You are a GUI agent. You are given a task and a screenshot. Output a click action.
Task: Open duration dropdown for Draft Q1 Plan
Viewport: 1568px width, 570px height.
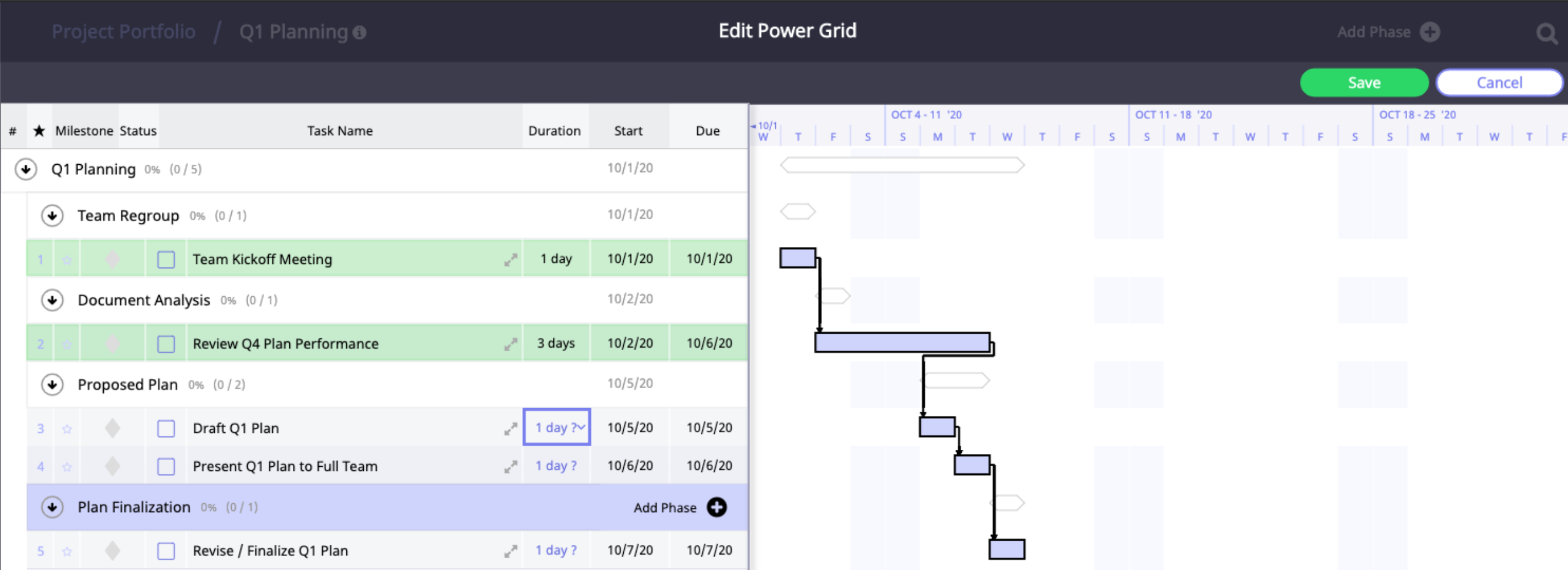[x=581, y=428]
